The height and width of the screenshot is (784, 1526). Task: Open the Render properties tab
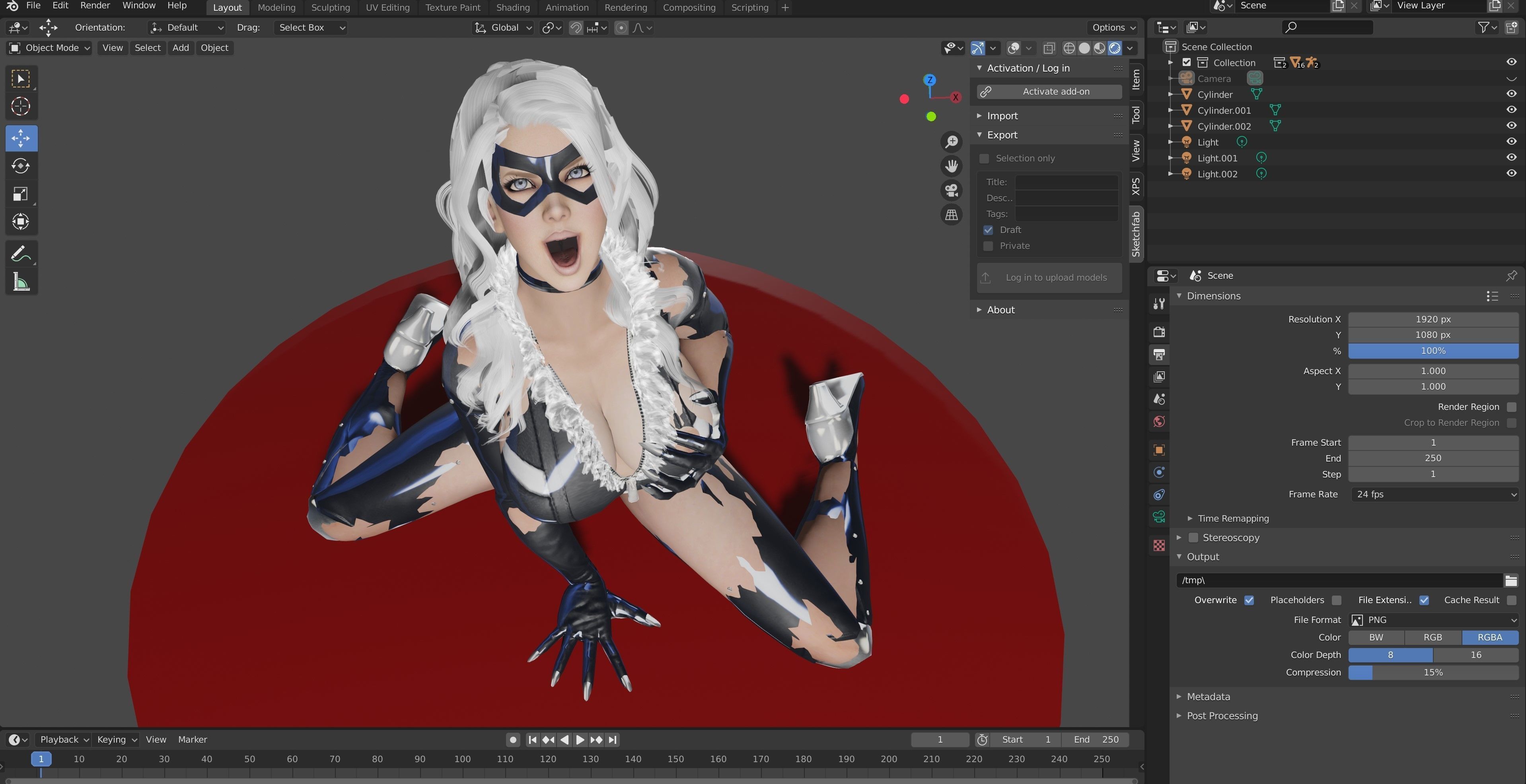(1159, 332)
